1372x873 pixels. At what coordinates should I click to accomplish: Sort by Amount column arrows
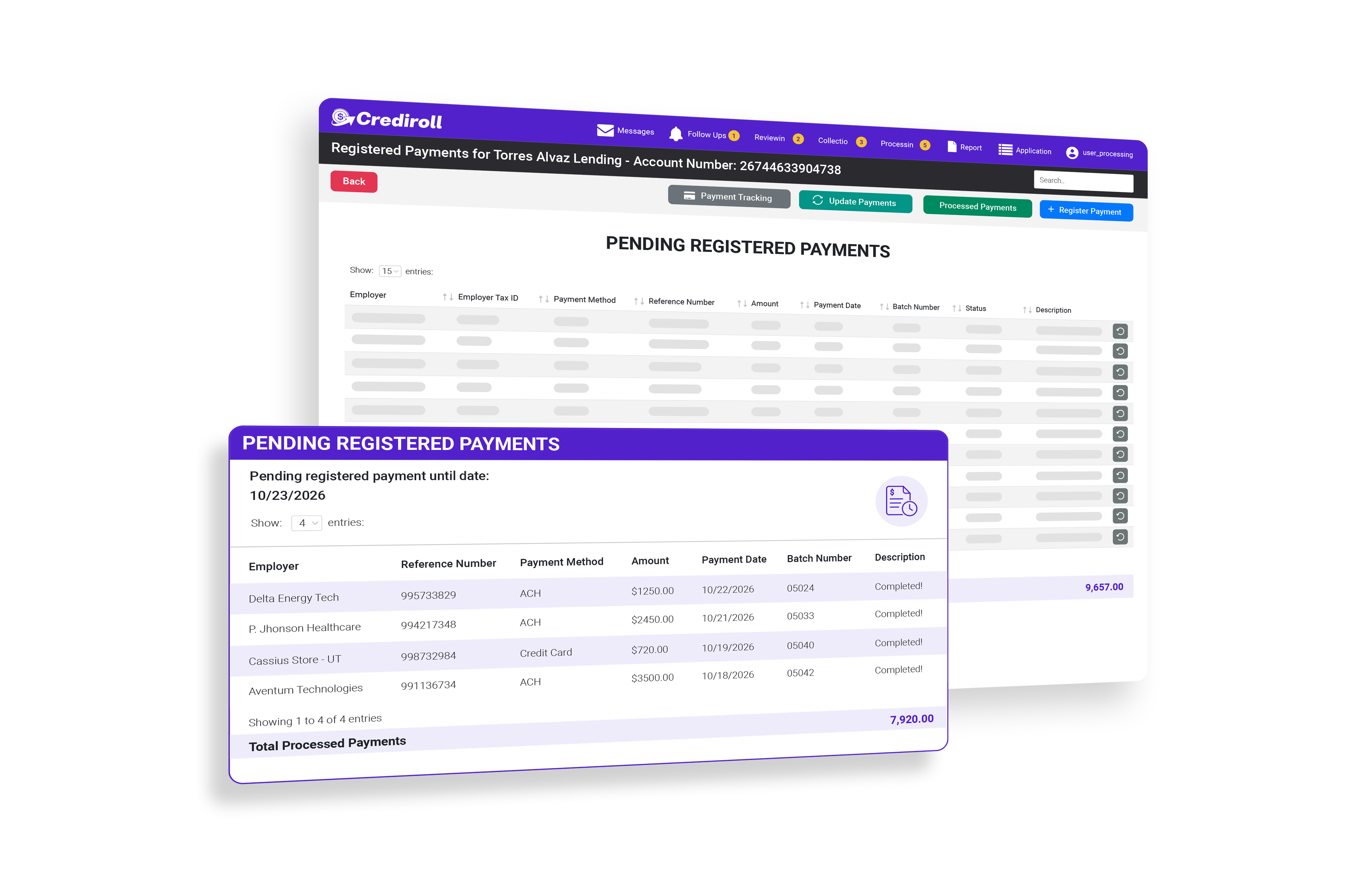pyautogui.click(x=742, y=303)
